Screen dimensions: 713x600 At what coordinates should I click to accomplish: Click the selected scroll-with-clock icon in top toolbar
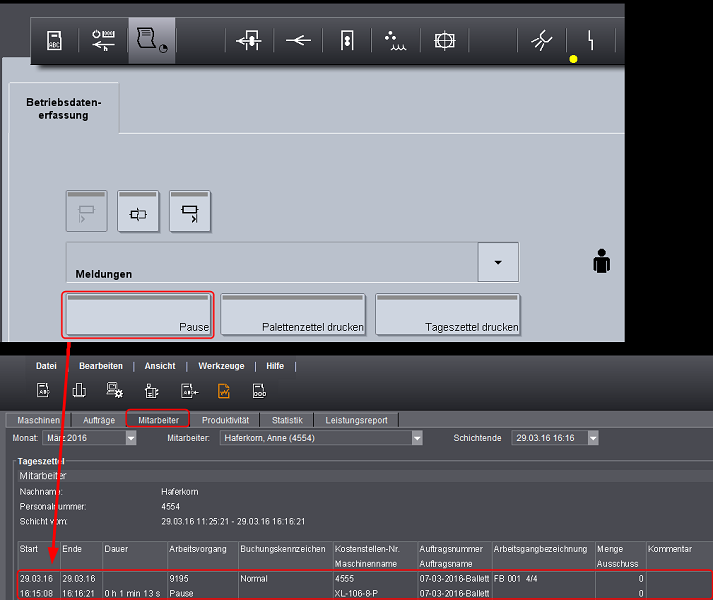coord(150,41)
